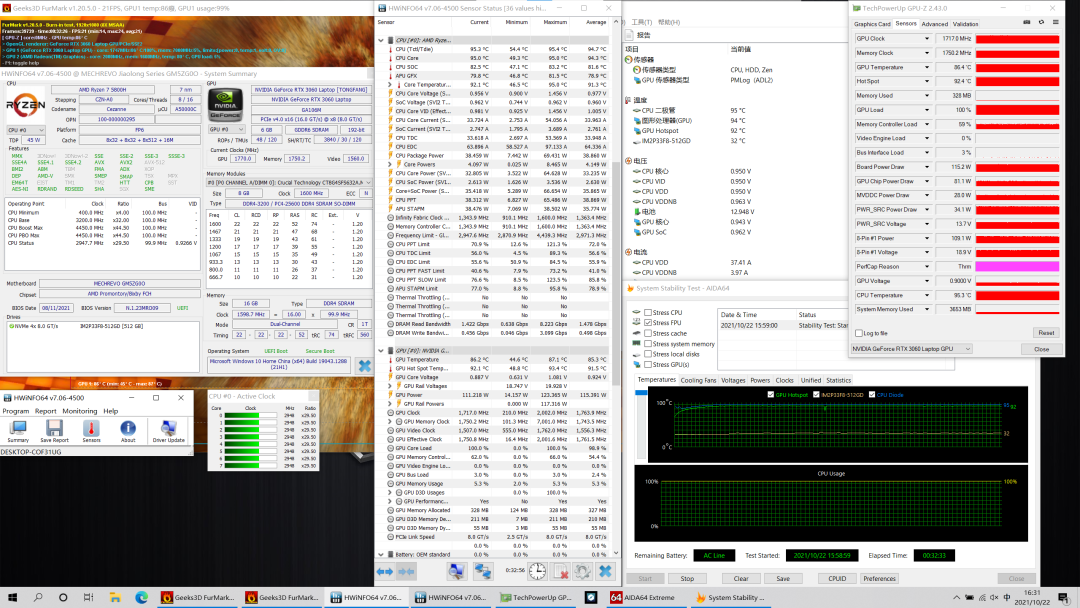
Task: Open the GPU-Z hamburger menu icon
Action: (x=1056, y=23)
